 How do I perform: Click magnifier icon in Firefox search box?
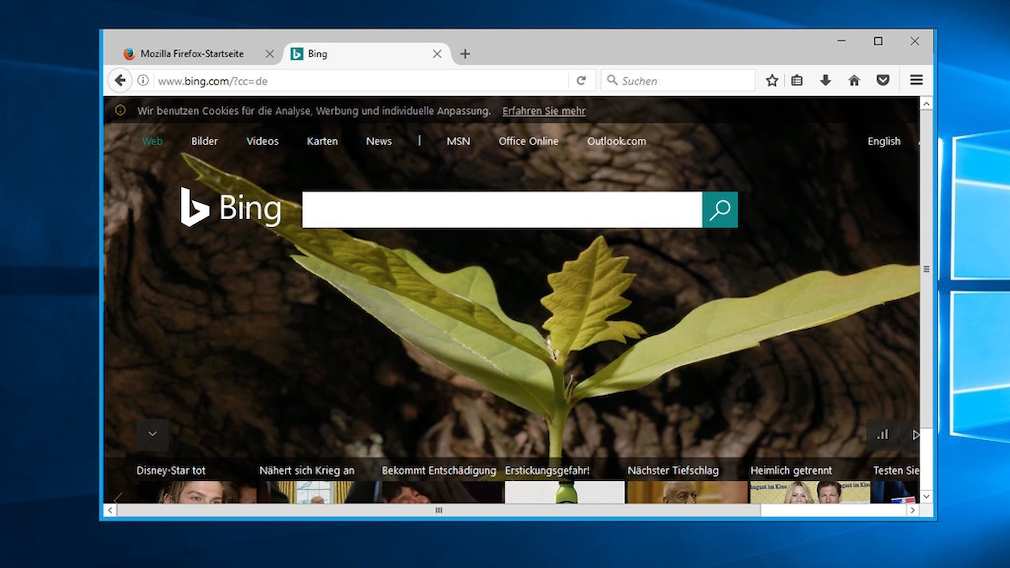[613, 80]
